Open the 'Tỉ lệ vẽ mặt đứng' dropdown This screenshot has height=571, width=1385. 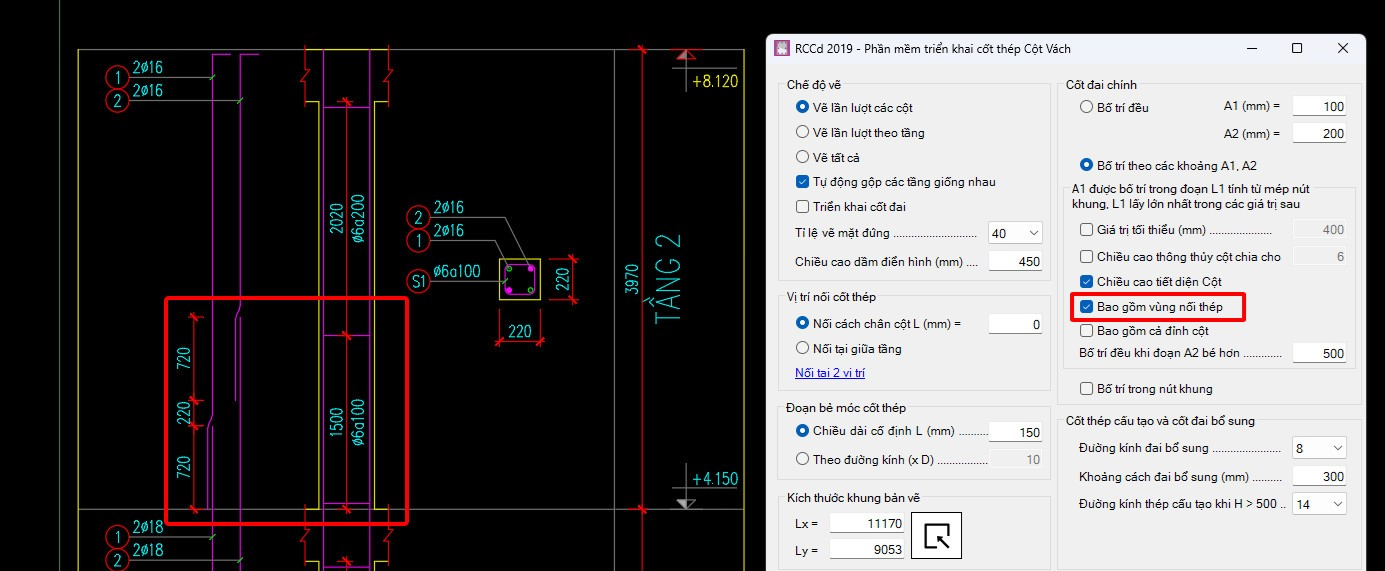pos(1015,233)
